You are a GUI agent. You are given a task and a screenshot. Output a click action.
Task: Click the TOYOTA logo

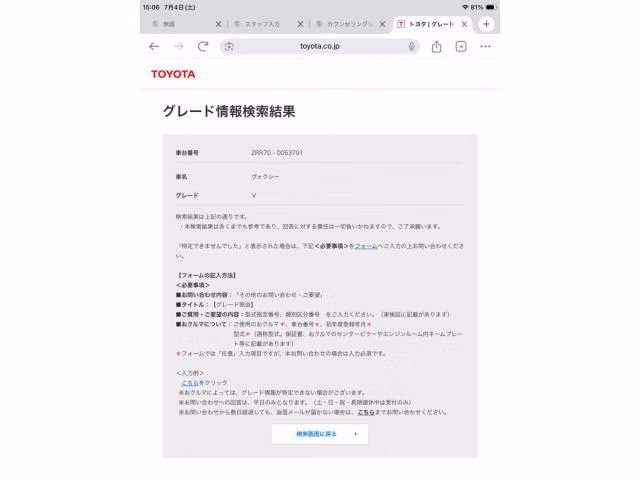(173, 74)
